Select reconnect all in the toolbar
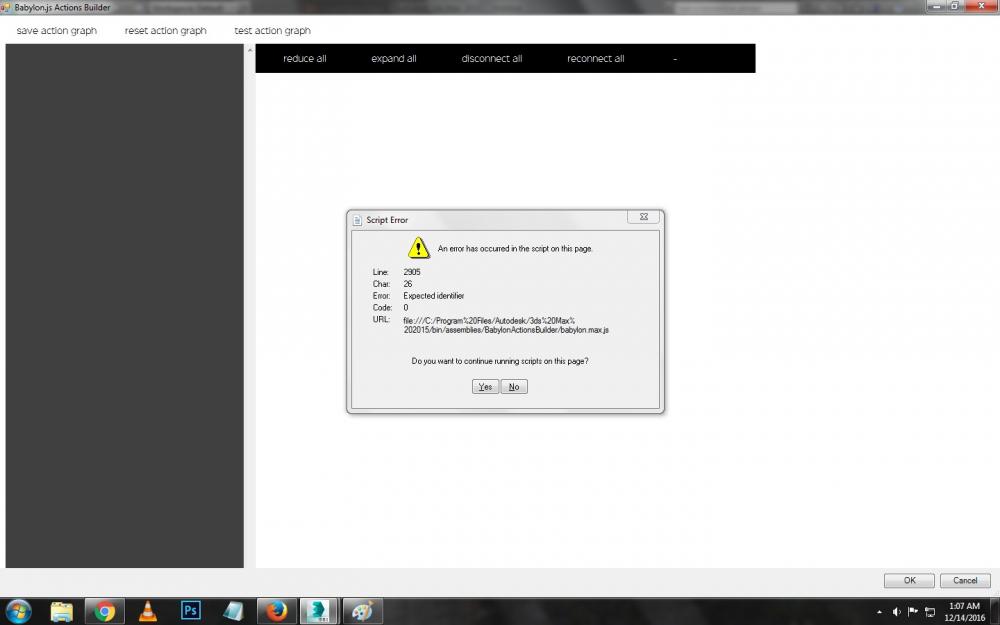1000x625 pixels. click(x=596, y=59)
